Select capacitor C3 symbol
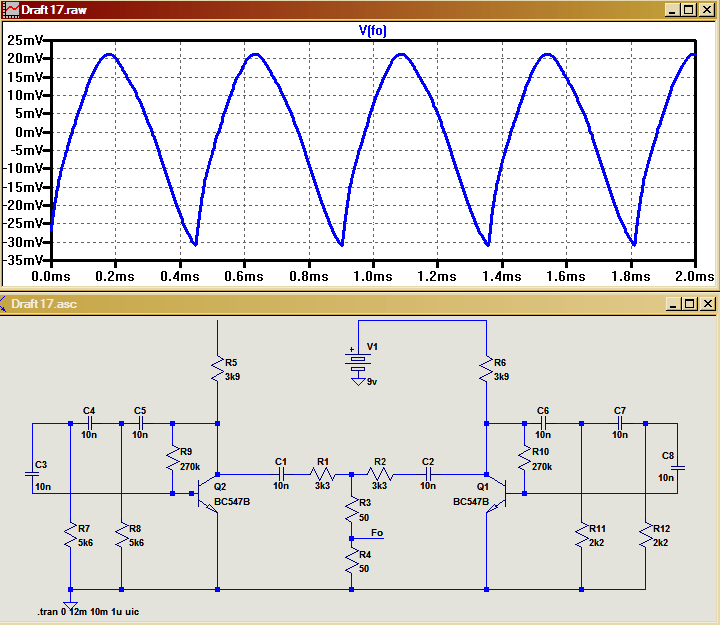Viewport: 720px width, 625px height. [32, 473]
